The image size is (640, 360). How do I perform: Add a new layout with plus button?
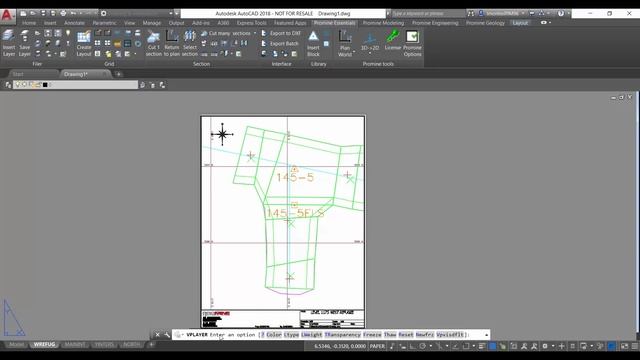[151, 345]
